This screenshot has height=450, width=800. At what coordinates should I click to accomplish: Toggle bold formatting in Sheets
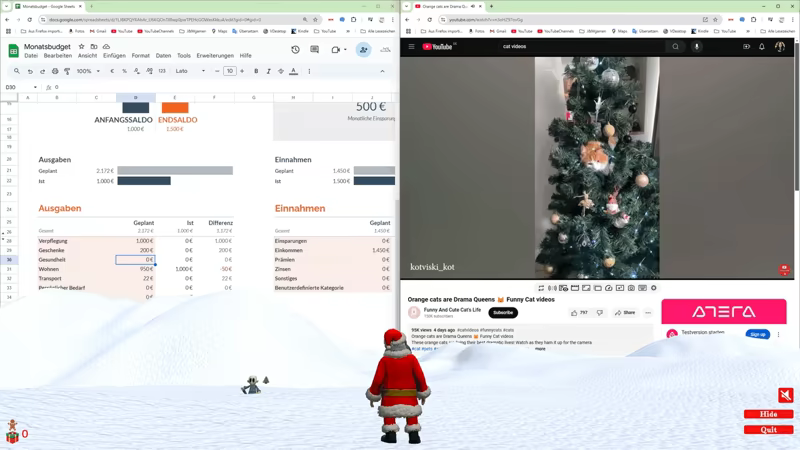point(256,71)
